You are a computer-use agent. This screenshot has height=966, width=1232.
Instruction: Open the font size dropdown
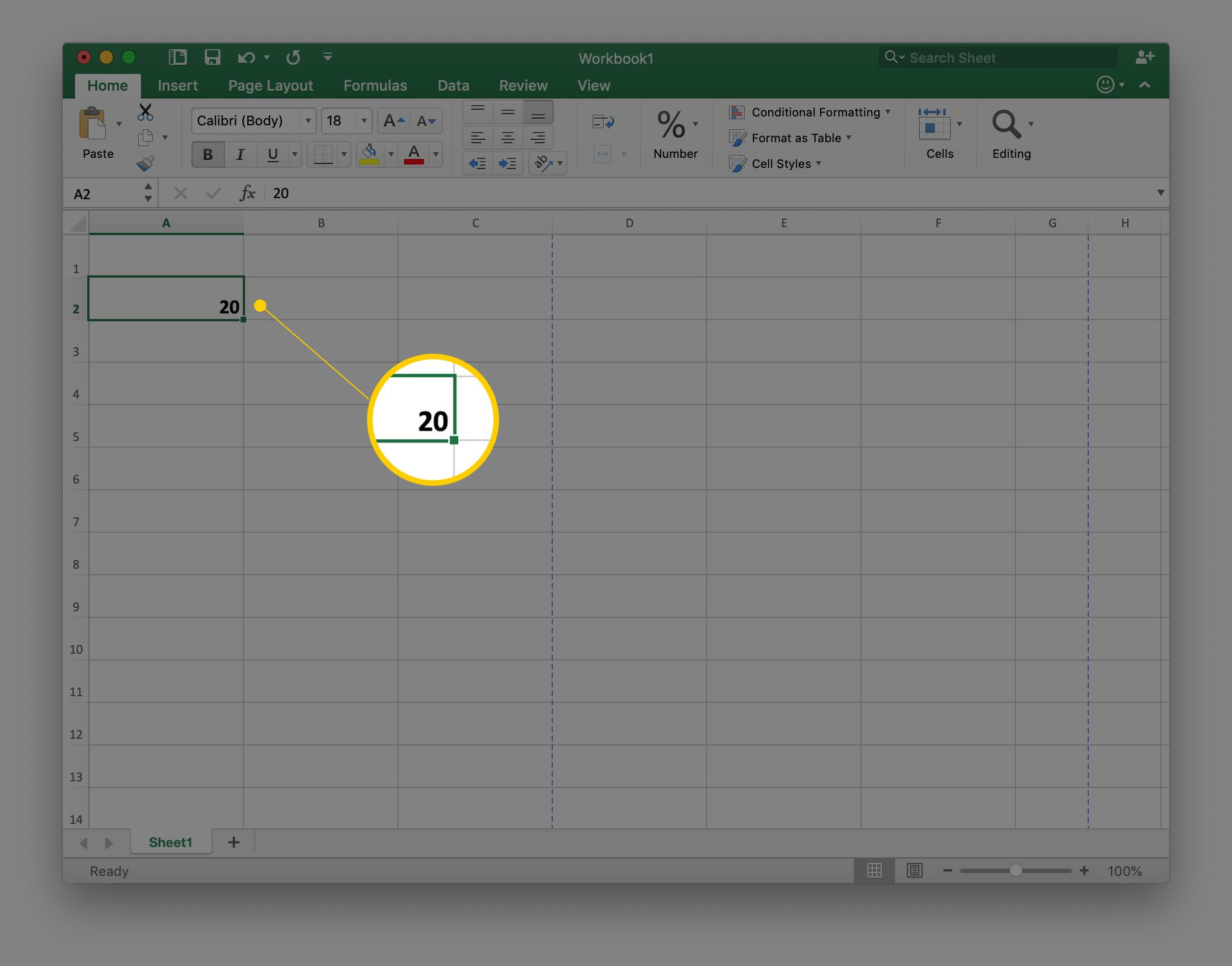tap(363, 120)
